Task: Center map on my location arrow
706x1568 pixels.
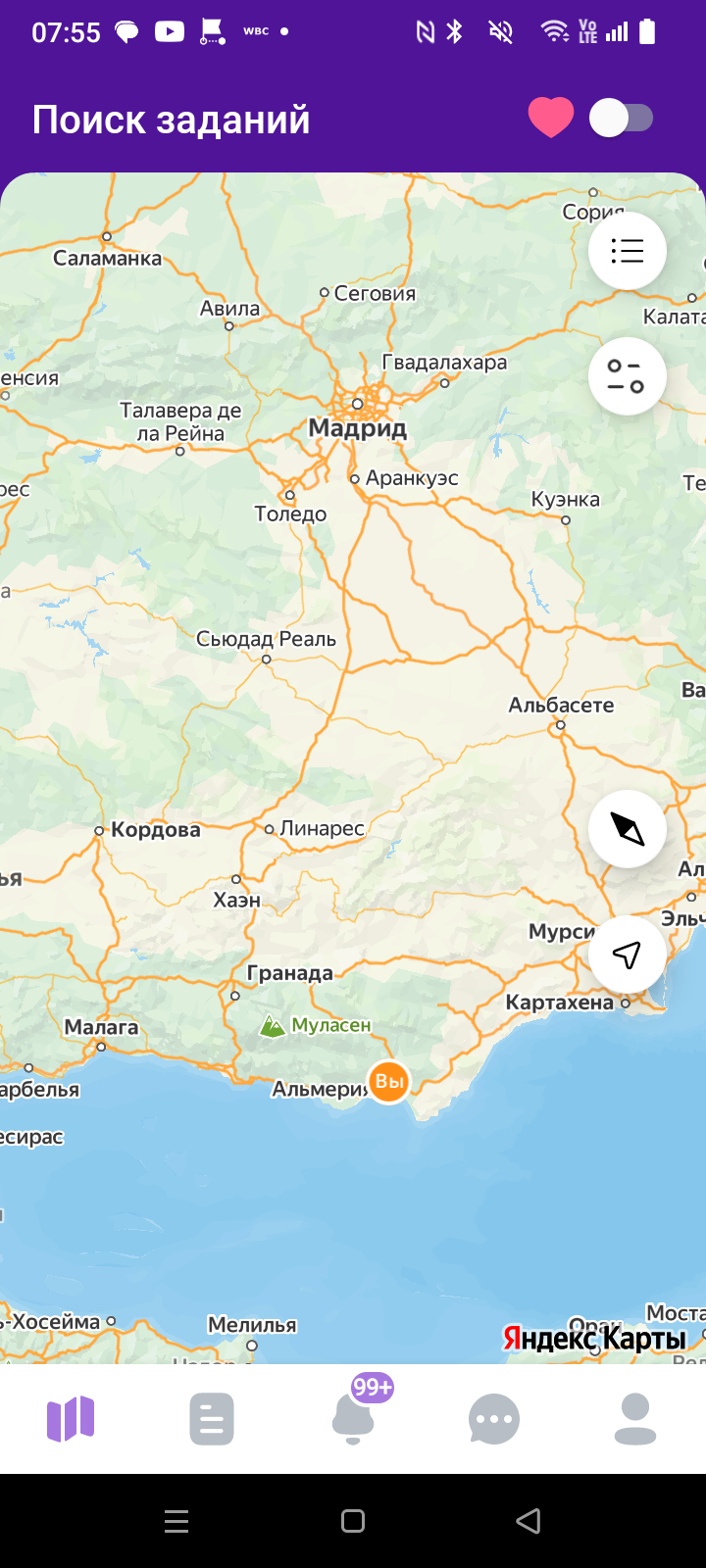Action: click(628, 955)
